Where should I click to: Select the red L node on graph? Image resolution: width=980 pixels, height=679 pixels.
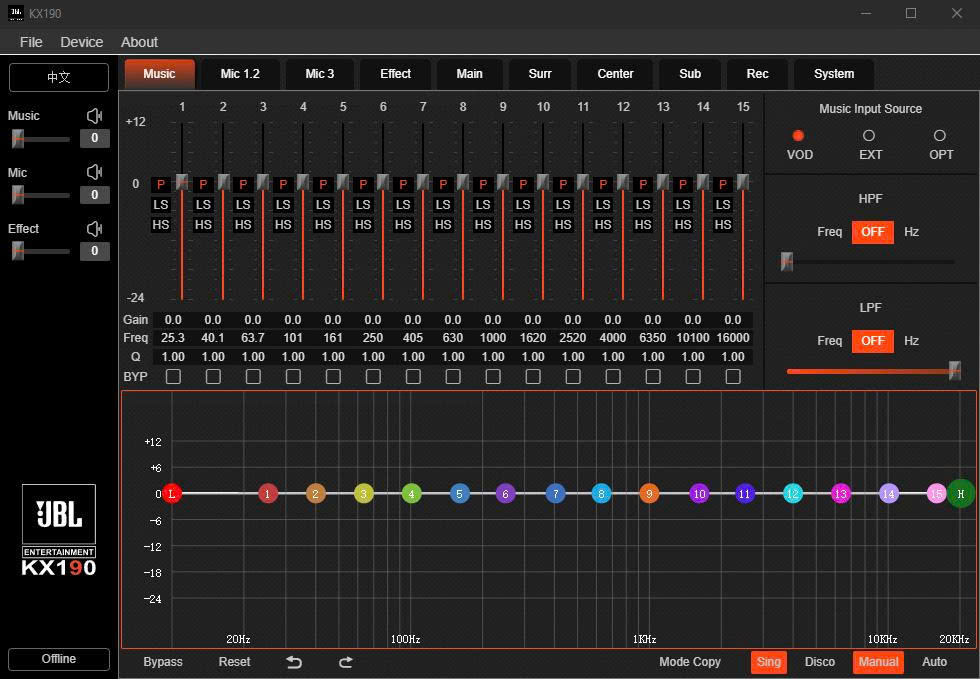pyautogui.click(x=172, y=493)
